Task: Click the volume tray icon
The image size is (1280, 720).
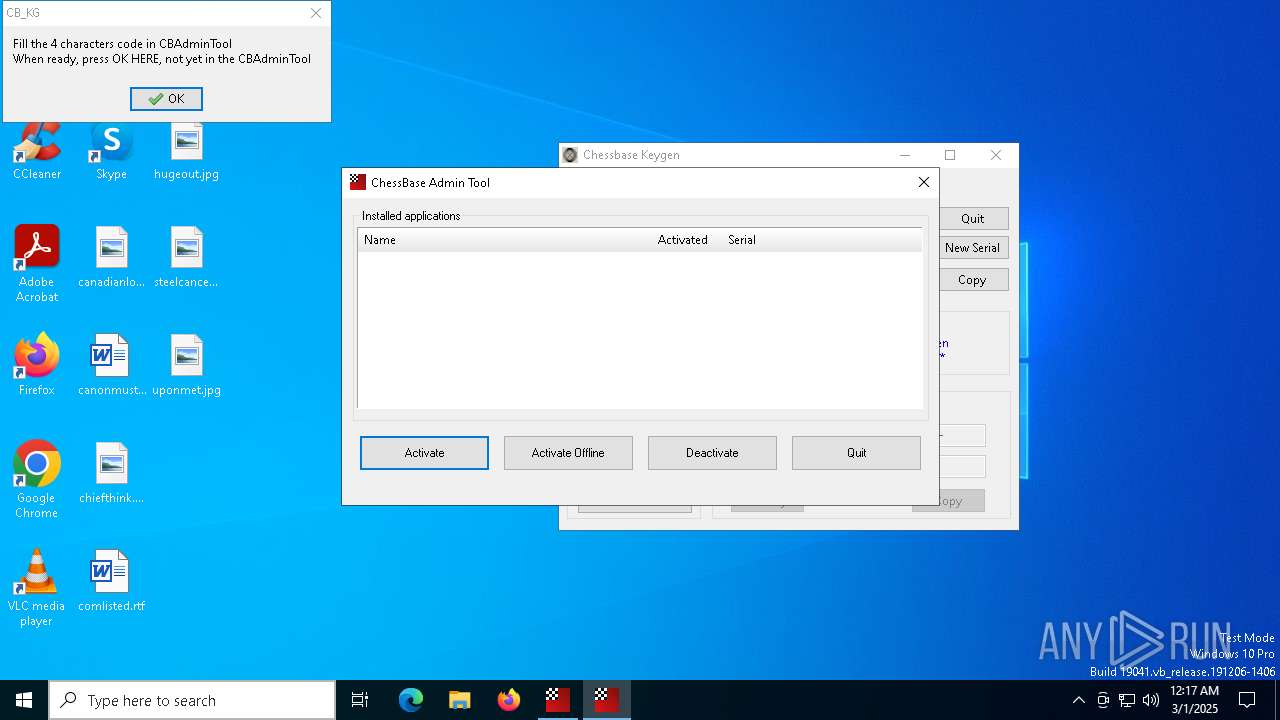Action: coord(1151,700)
